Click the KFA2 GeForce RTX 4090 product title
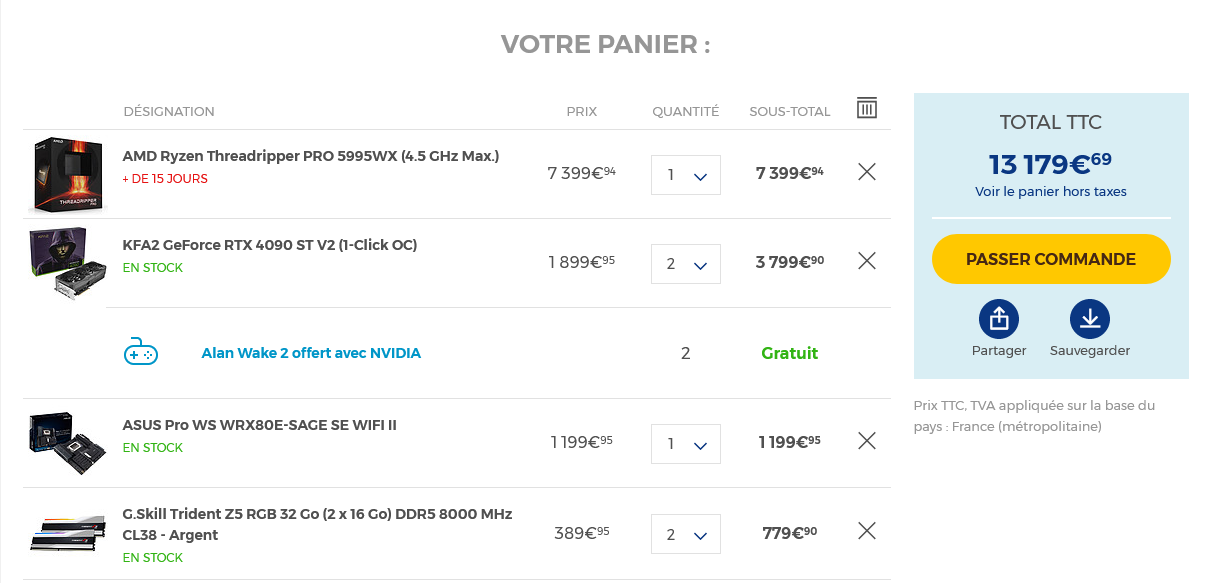Screen dimensions: 1210x583 click(270, 245)
